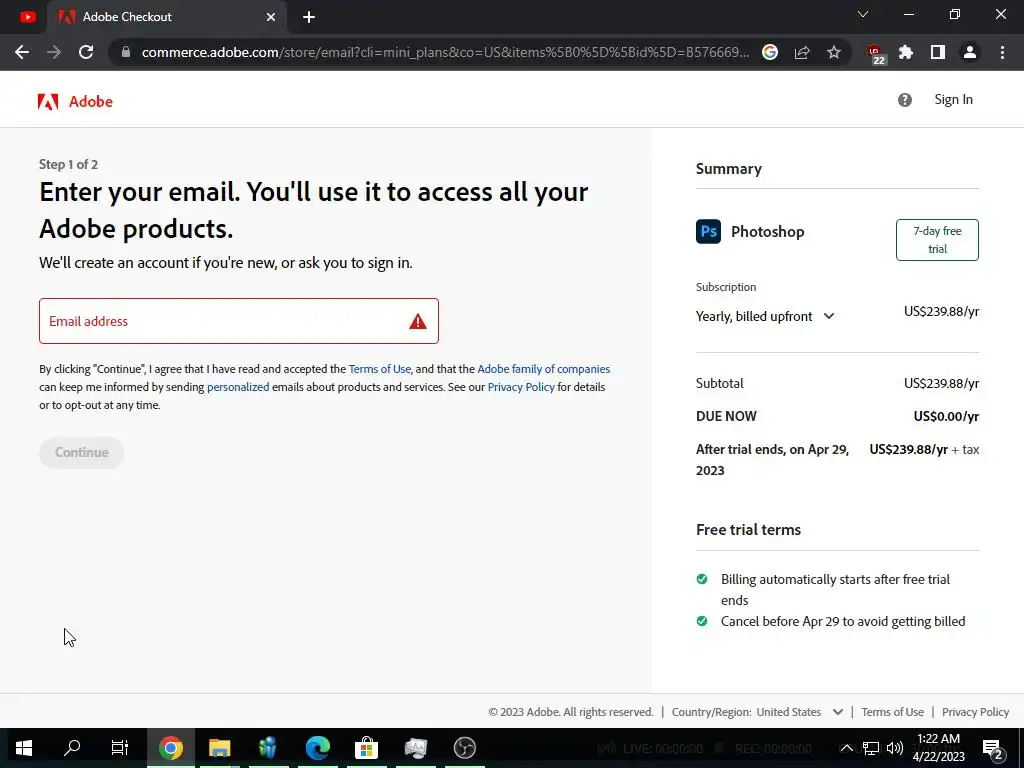The height and width of the screenshot is (768, 1024).
Task: Open Microsoft Store from taskbar
Action: tap(366, 748)
